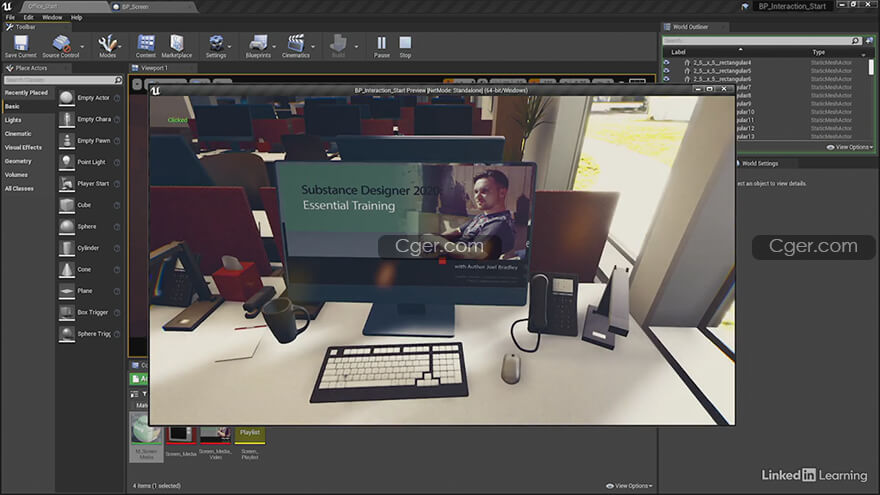Select the Point Light icon

pyautogui.click(x=67, y=162)
